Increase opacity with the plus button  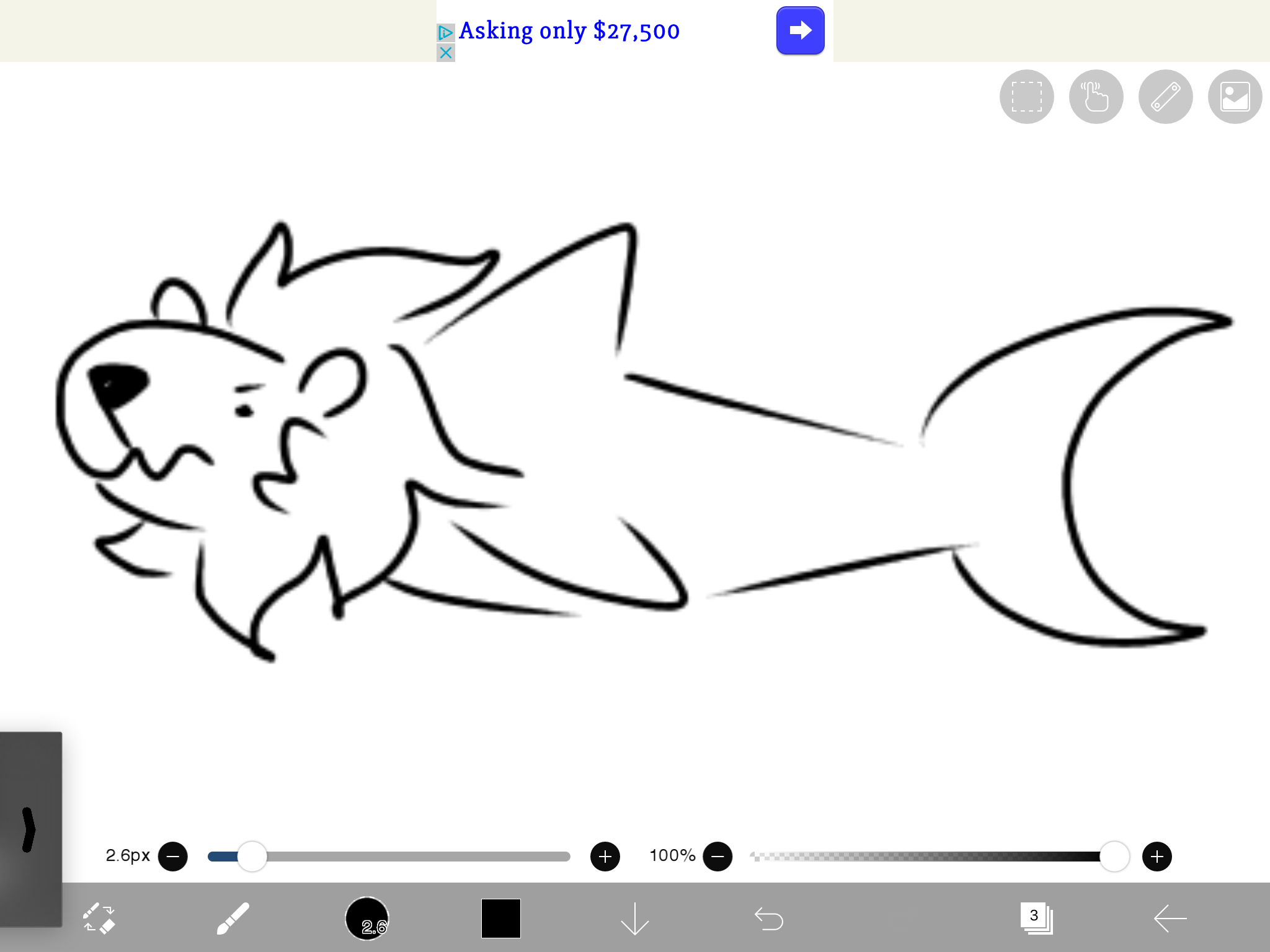(1157, 857)
